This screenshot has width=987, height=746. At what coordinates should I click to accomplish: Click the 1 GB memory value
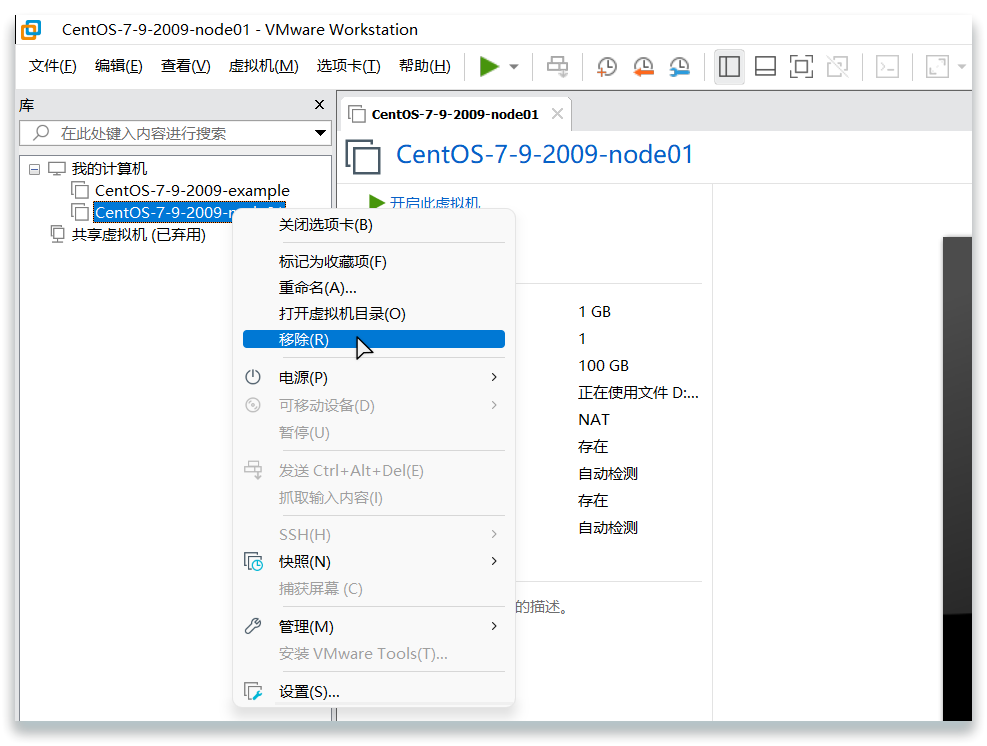click(594, 312)
